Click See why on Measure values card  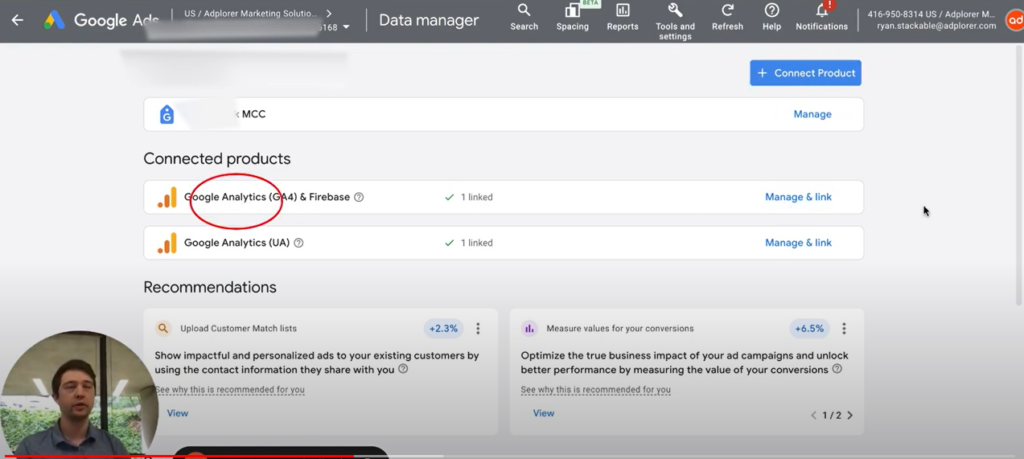pos(596,390)
